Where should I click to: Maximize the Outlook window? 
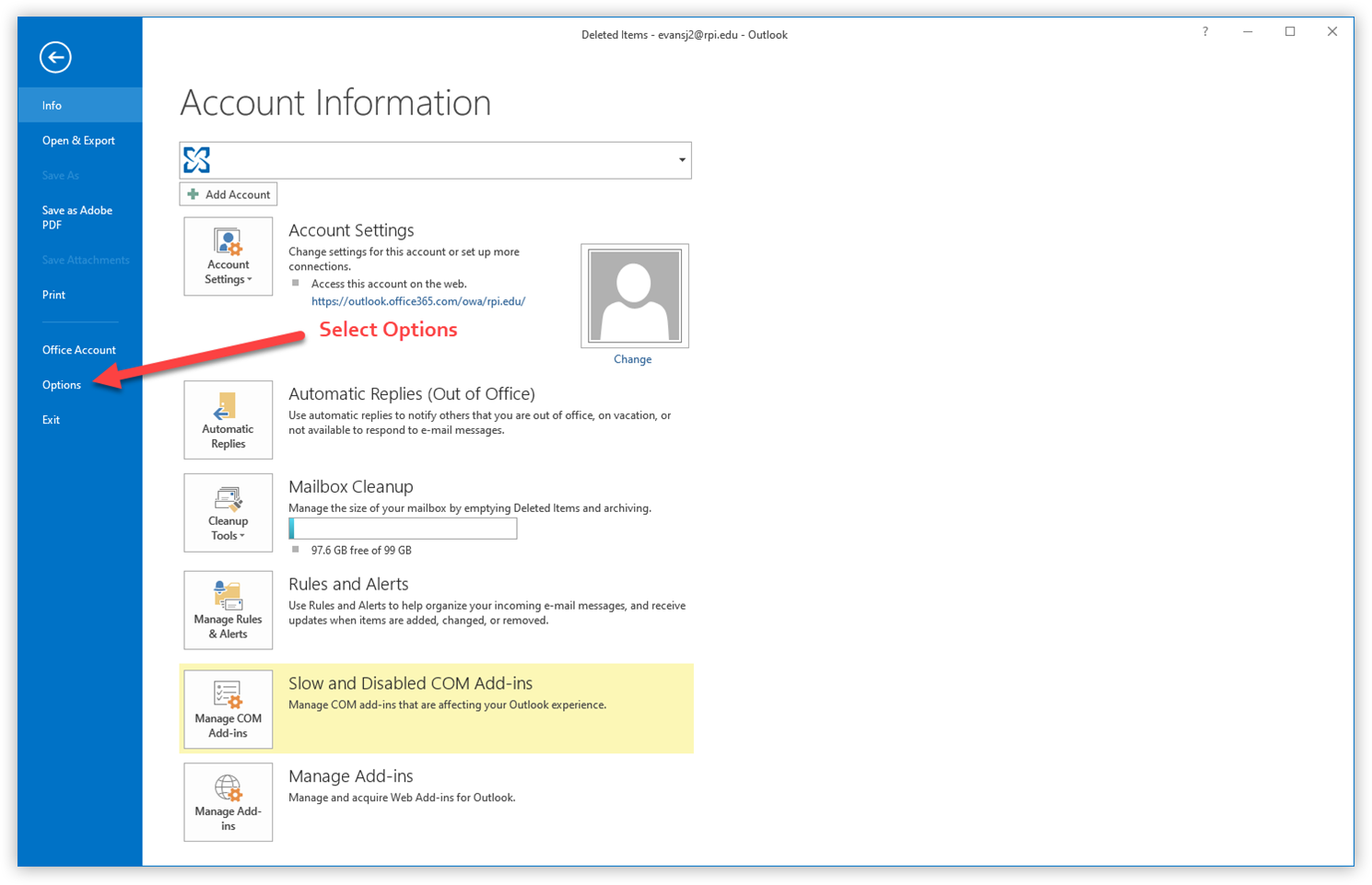pyautogui.click(x=1290, y=32)
